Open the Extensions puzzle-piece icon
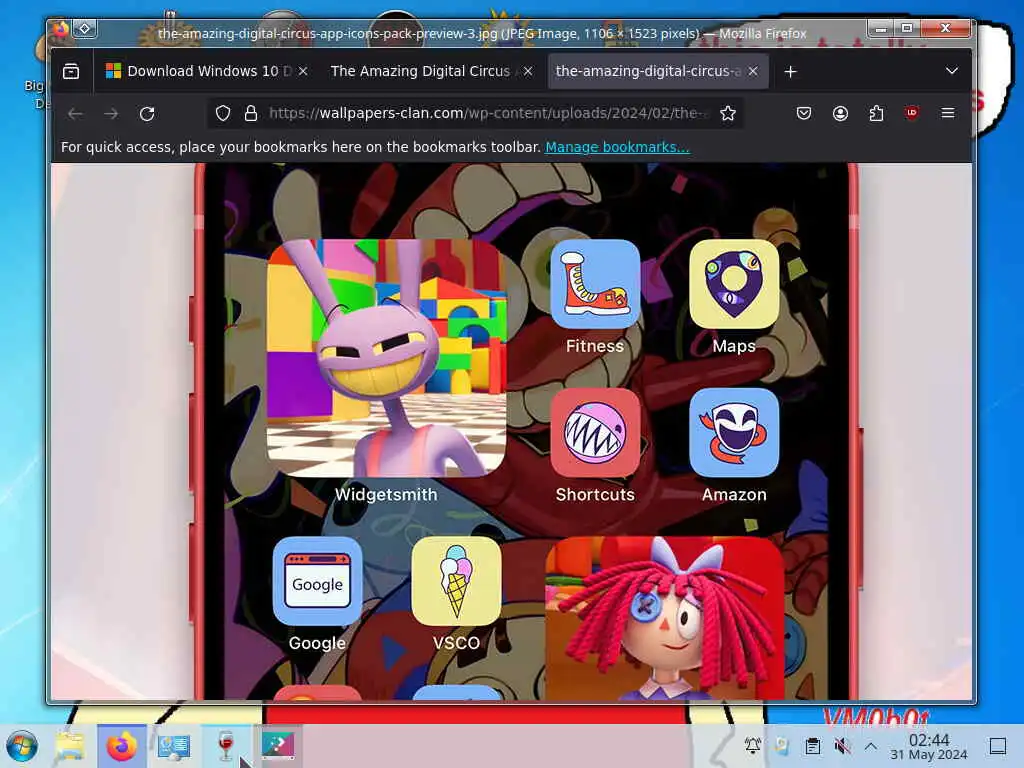Image resolution: width=1024 pixels, height=768 pixels. pos(876,114)
